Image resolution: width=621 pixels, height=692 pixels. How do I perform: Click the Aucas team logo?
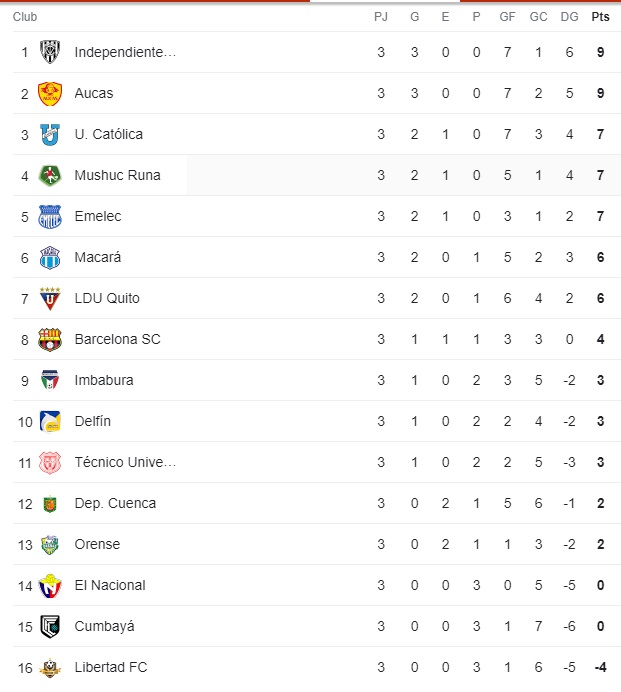pyautogui.click(x=50, y=93)
